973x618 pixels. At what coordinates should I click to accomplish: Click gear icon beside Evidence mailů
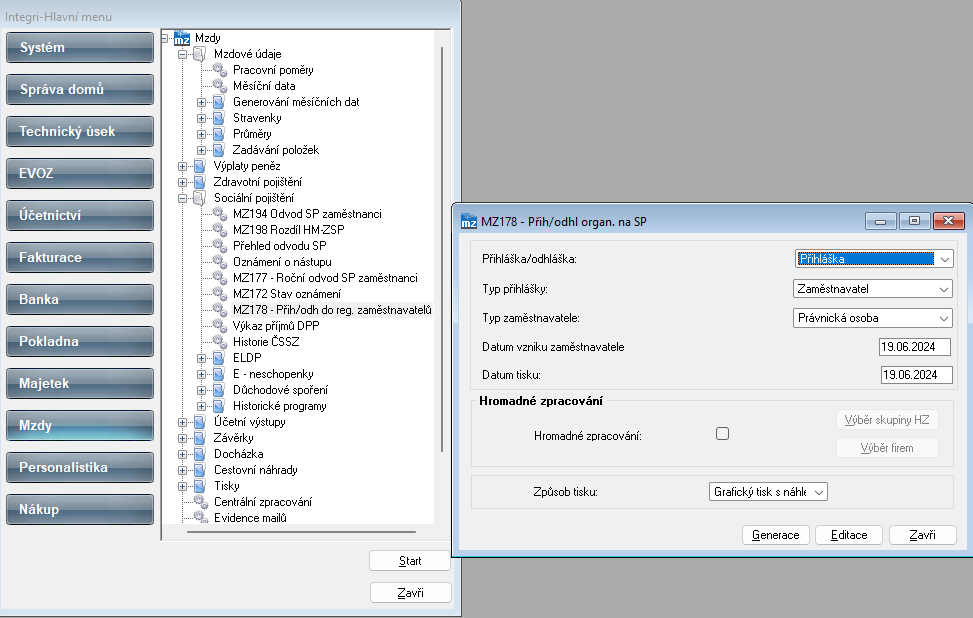200,517
